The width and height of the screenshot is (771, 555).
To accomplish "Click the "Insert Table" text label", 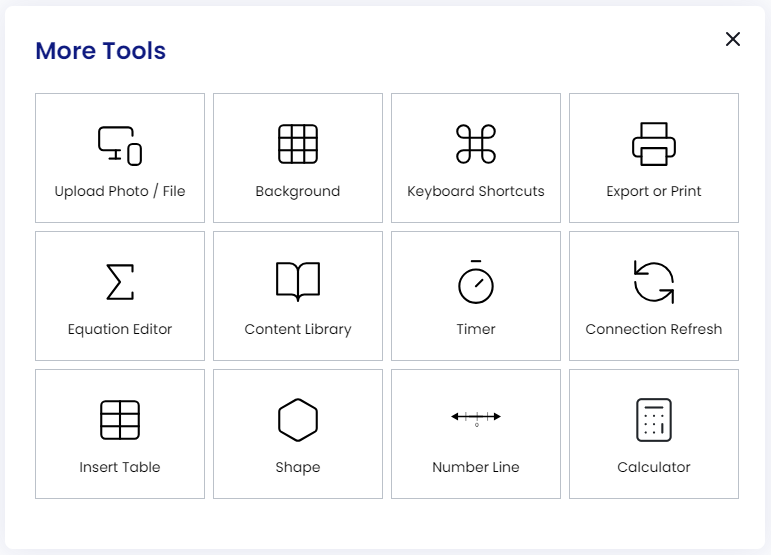I will (x=120, y=467).
